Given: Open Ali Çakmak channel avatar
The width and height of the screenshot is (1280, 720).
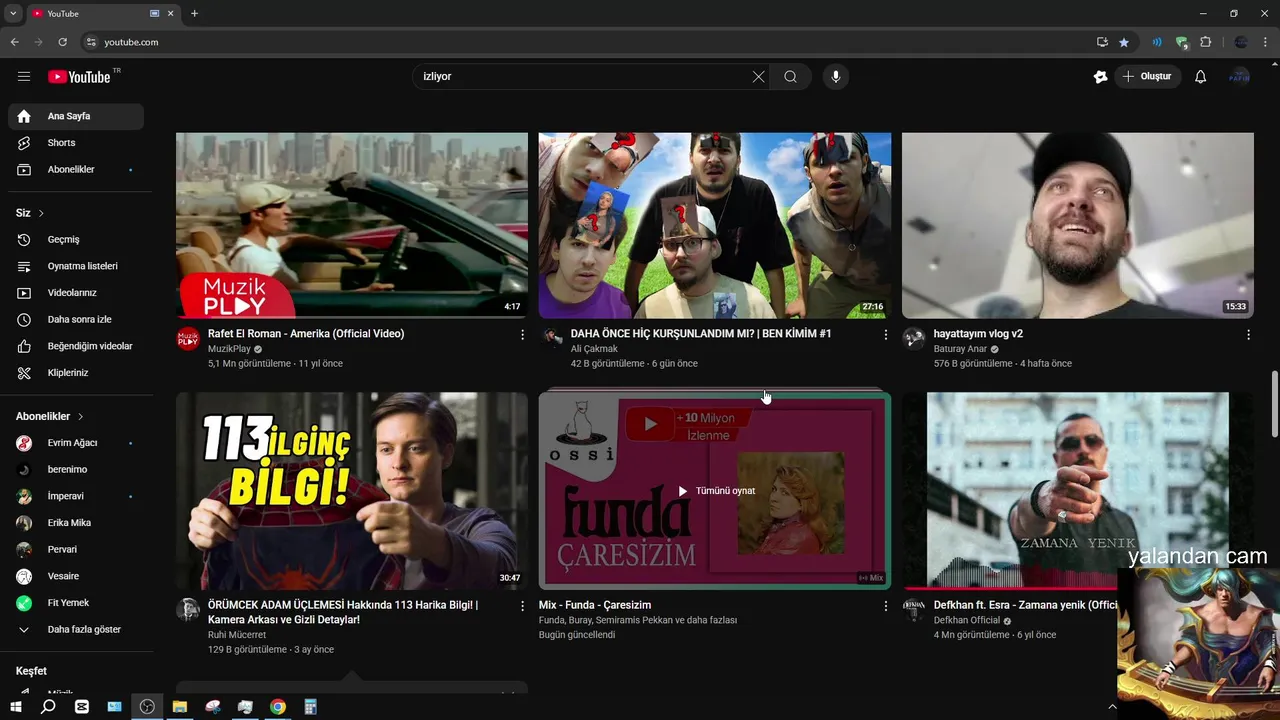Looking at the screenshot, I should (551, 338).
